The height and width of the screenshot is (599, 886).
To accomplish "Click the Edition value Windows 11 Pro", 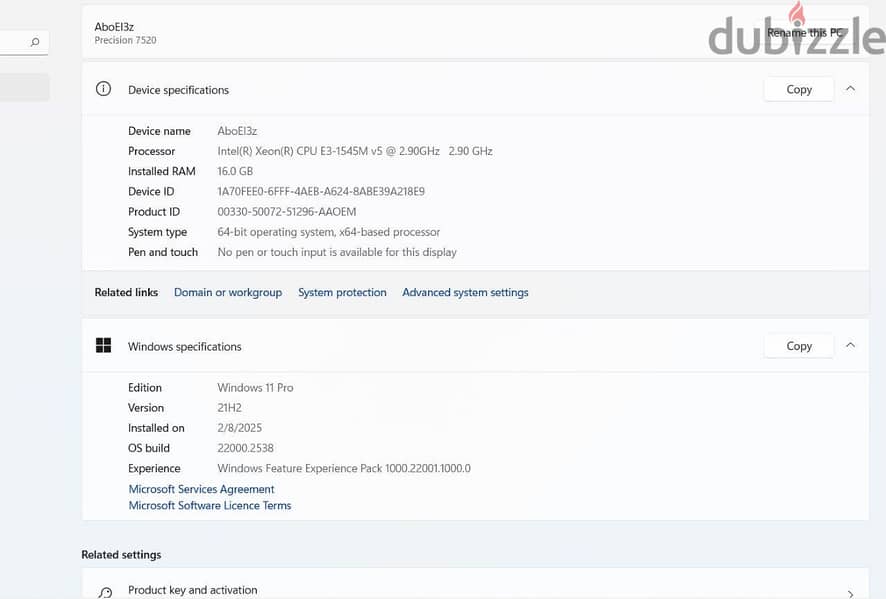I will tap(255, 388).
